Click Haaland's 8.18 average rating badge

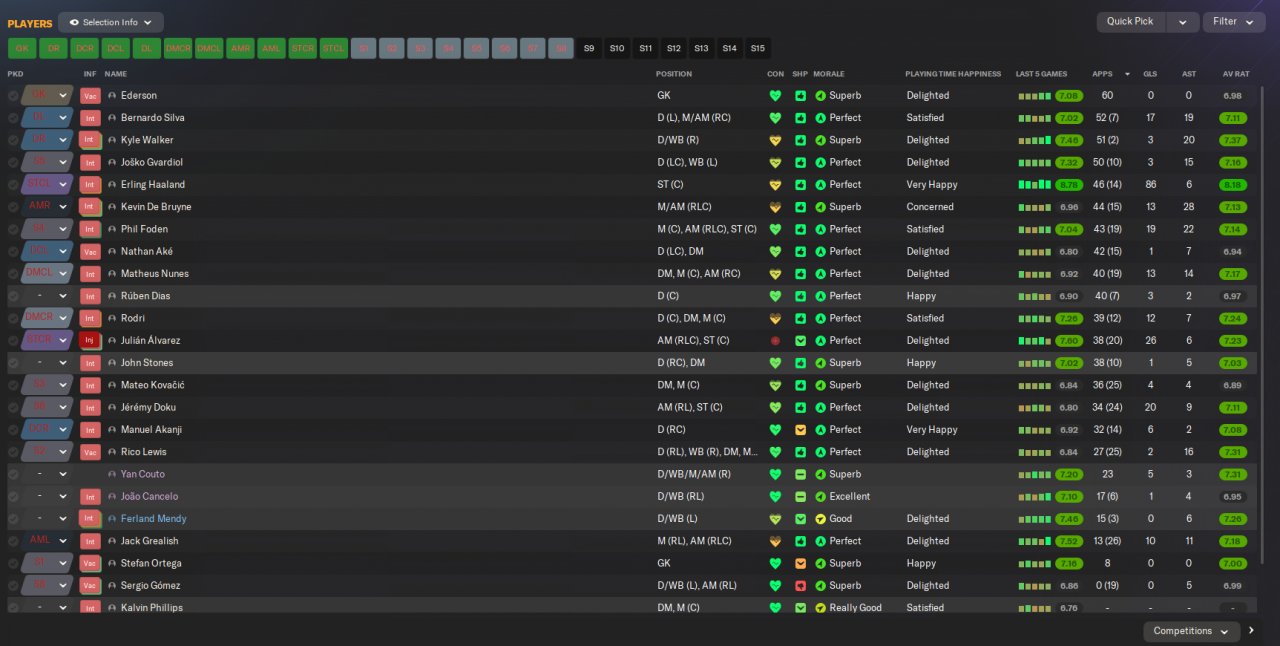point(1234,185)
